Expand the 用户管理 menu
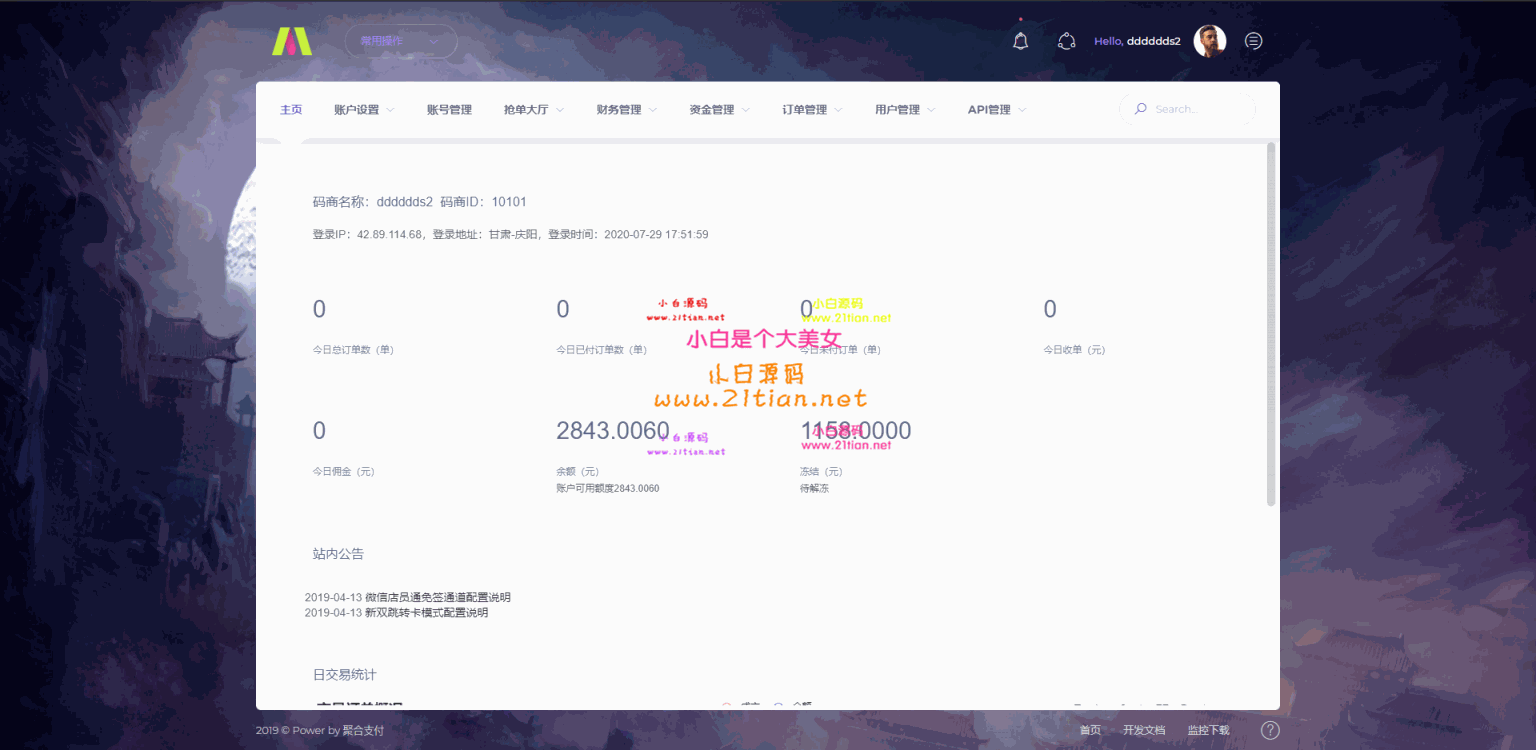 905,110
